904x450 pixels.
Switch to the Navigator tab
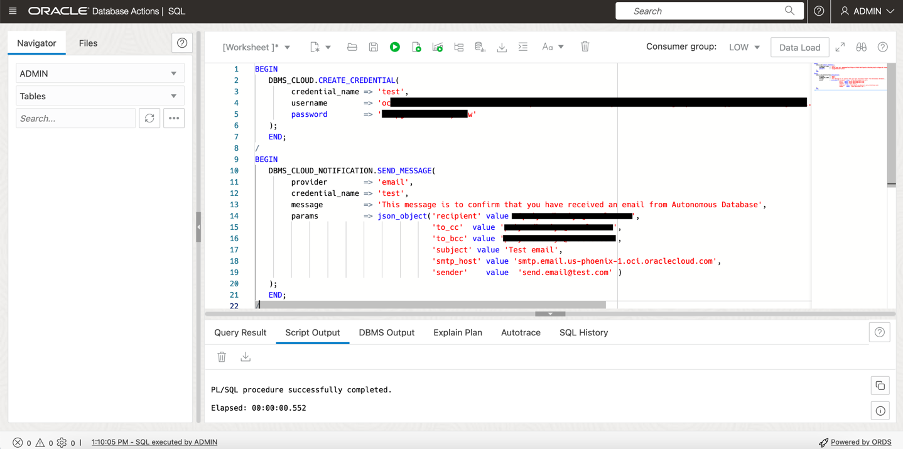(x=36, y=43)
